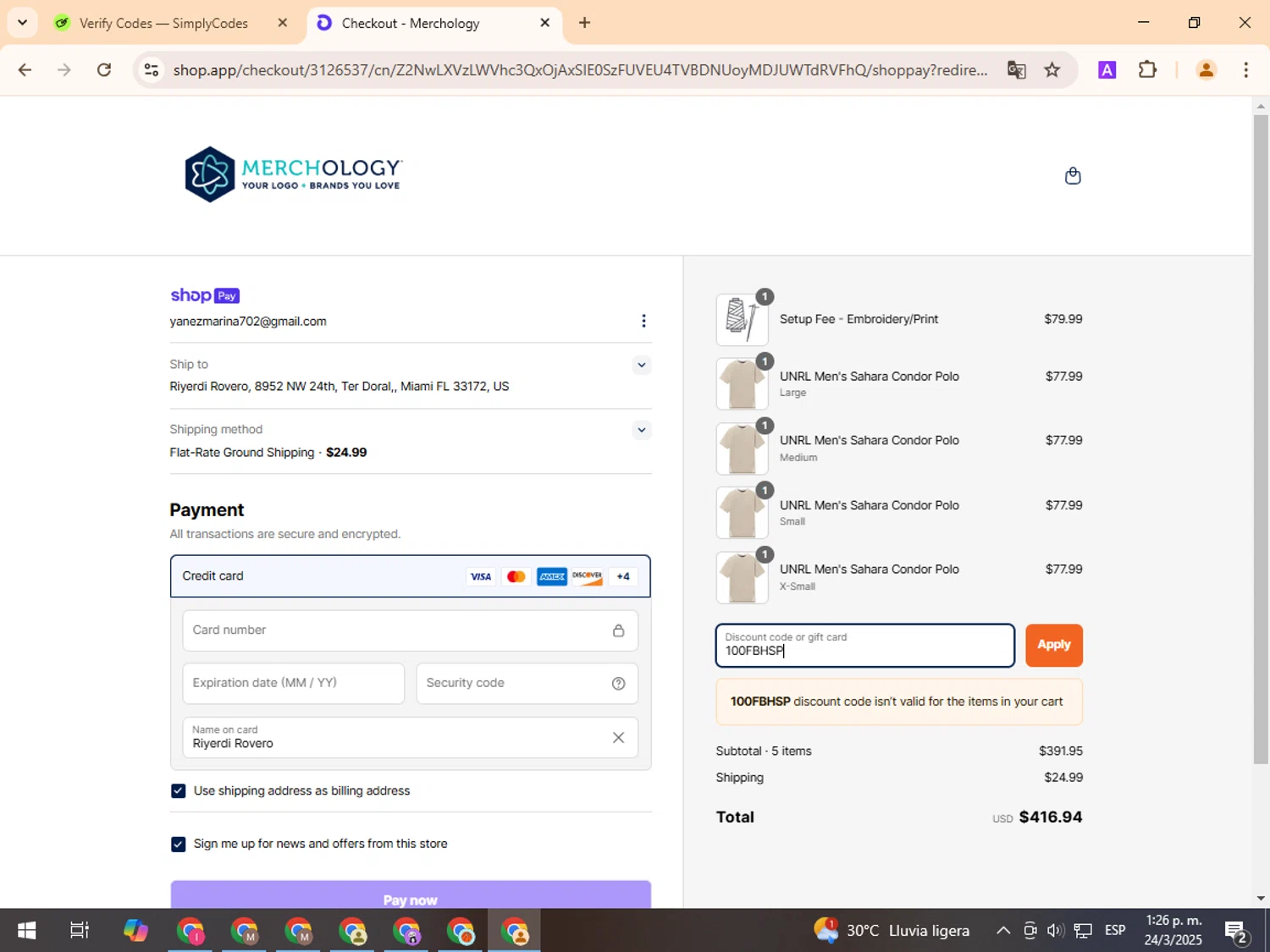This screenshot has height=952, width=1270.
Task: Click the Discover card icon
Action: 587,576
